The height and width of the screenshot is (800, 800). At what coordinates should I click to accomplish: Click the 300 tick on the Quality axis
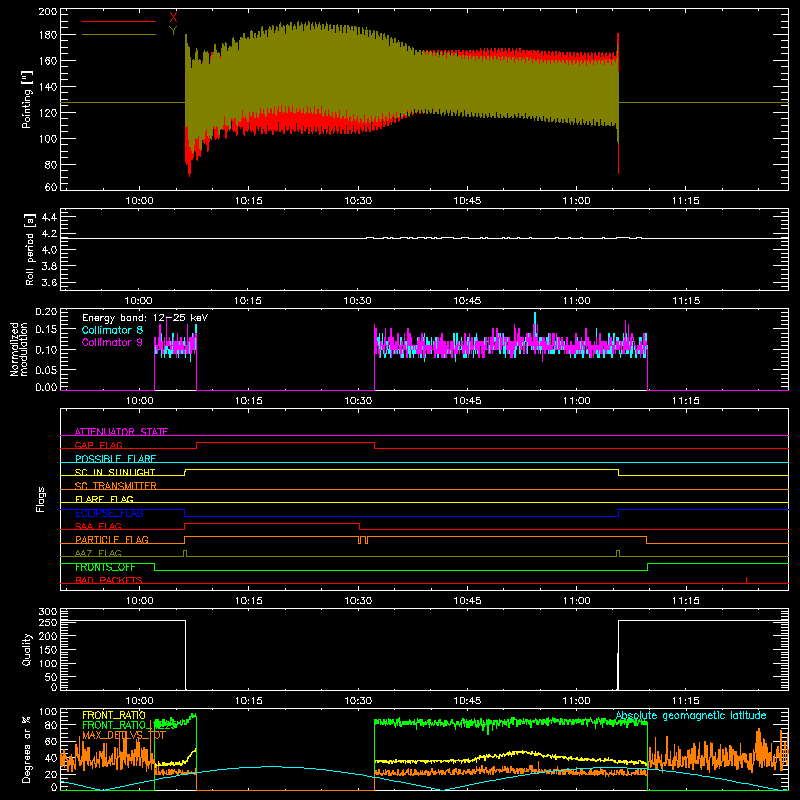48,612
